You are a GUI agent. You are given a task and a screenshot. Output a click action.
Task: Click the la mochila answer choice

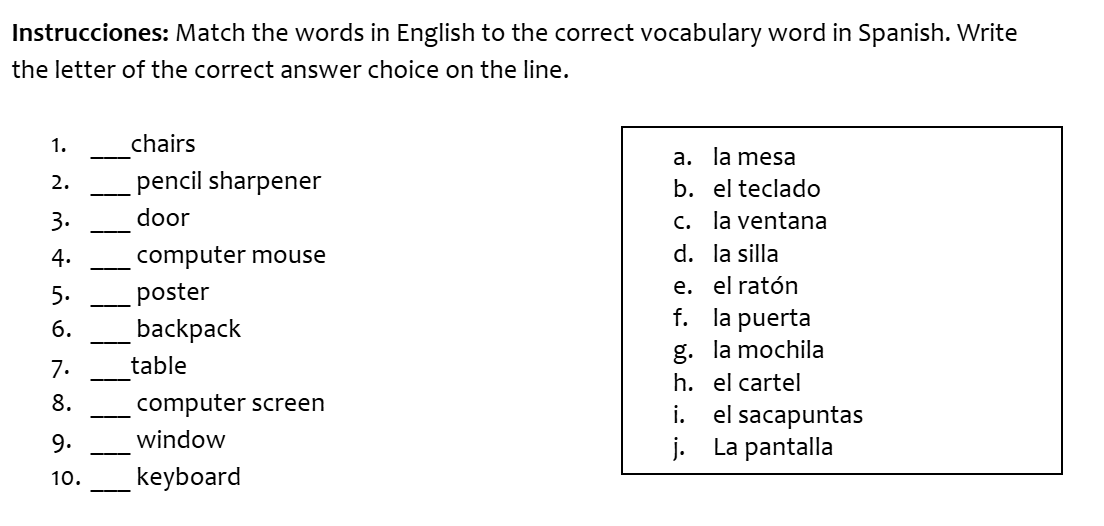tap(768, 350)
